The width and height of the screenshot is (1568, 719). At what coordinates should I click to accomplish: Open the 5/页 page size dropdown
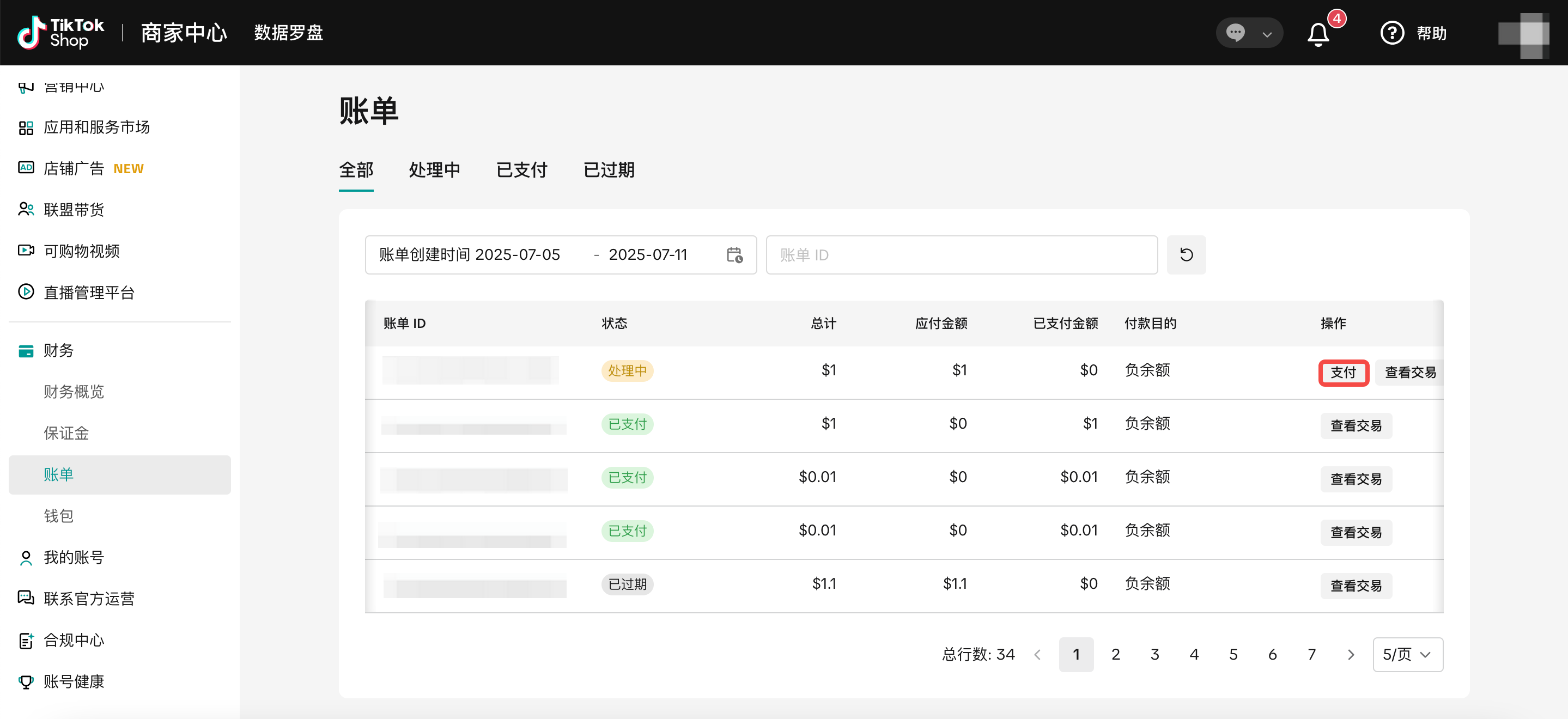(x=1407, y=655)
